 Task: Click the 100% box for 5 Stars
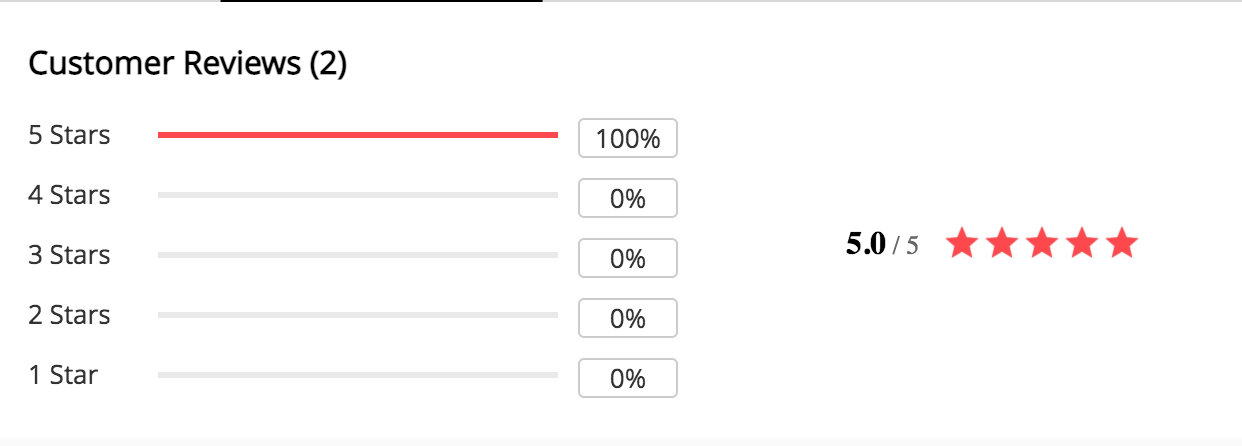(628, 138)
